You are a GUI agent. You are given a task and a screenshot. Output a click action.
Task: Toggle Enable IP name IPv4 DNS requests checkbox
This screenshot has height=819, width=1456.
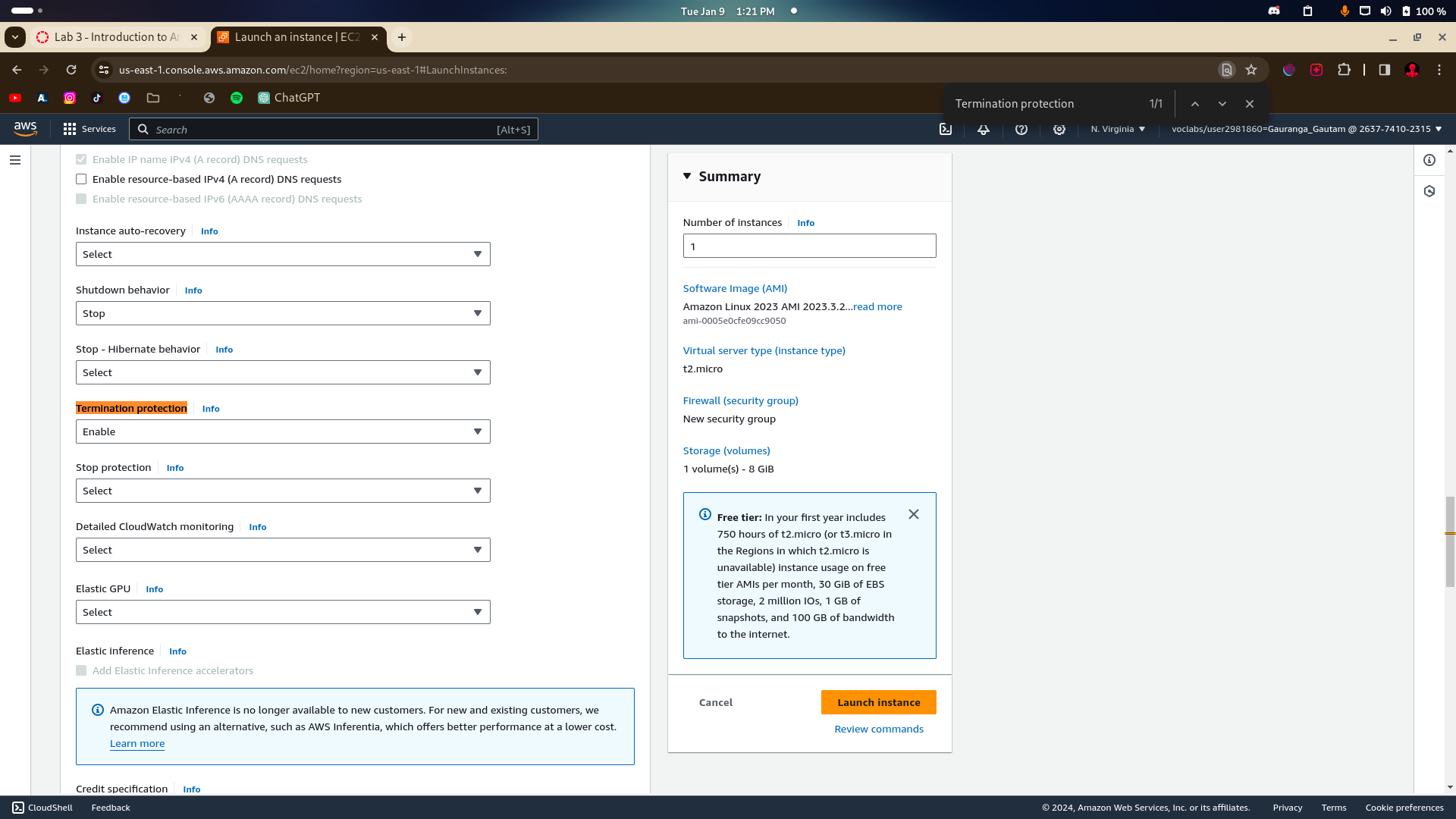pos(81,160)
